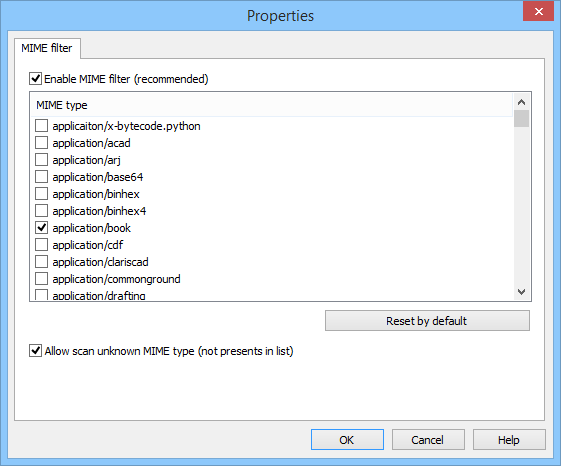Check the application/base64 checkbox
The image size is (561, 466).
tap(42, 177)
